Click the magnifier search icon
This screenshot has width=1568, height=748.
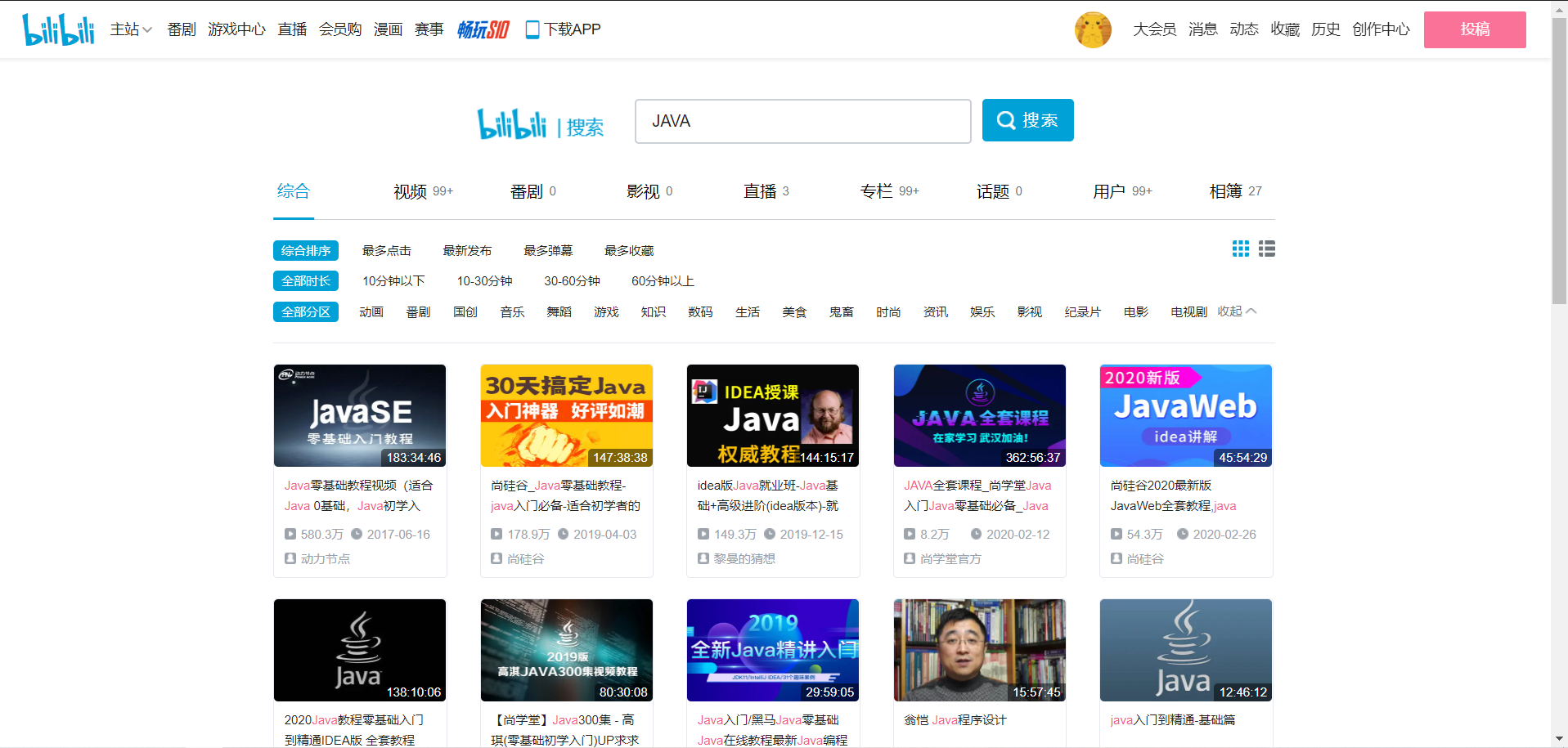click(x=1006, y=119)
